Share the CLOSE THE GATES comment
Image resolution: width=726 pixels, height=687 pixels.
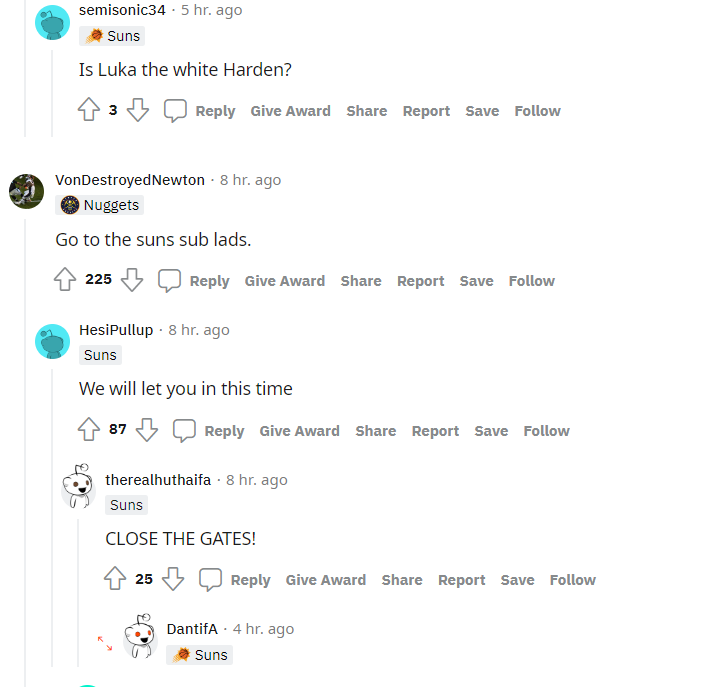[402, 580]
